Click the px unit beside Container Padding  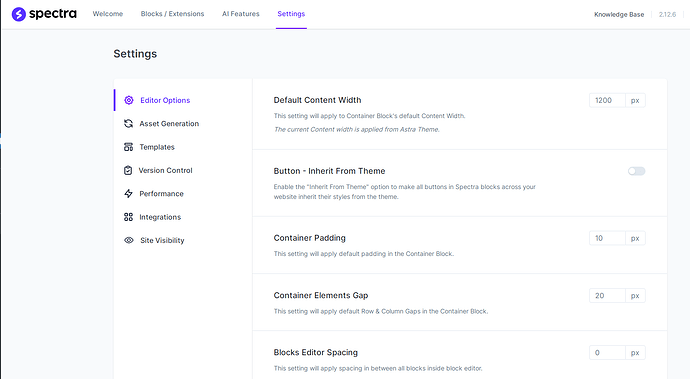coord(635,238)
